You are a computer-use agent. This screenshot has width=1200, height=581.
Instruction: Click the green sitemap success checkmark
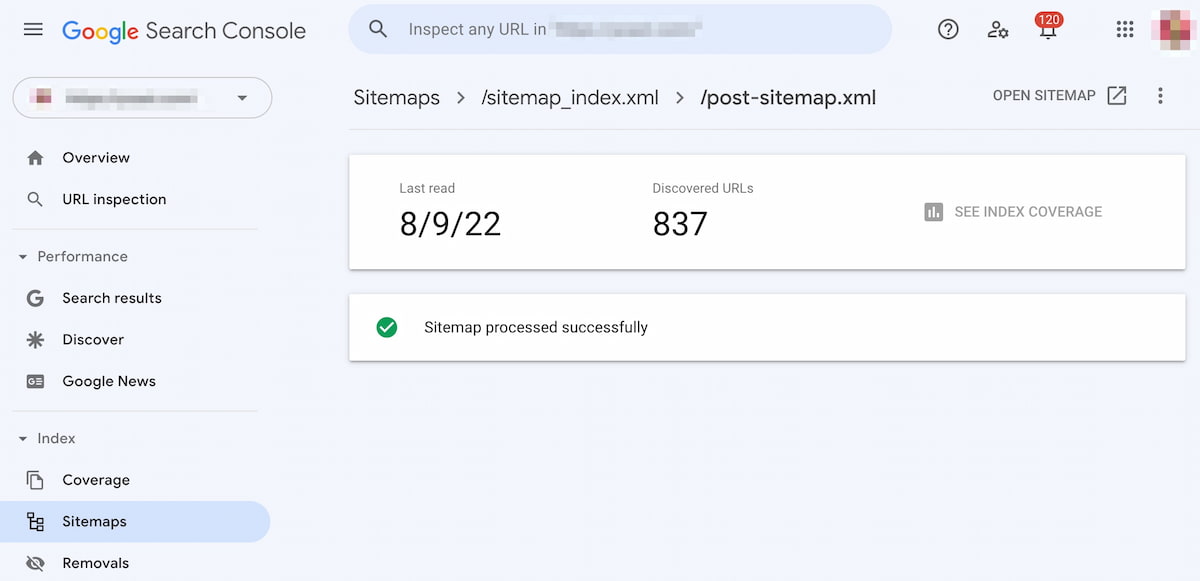tap(386, 327)
